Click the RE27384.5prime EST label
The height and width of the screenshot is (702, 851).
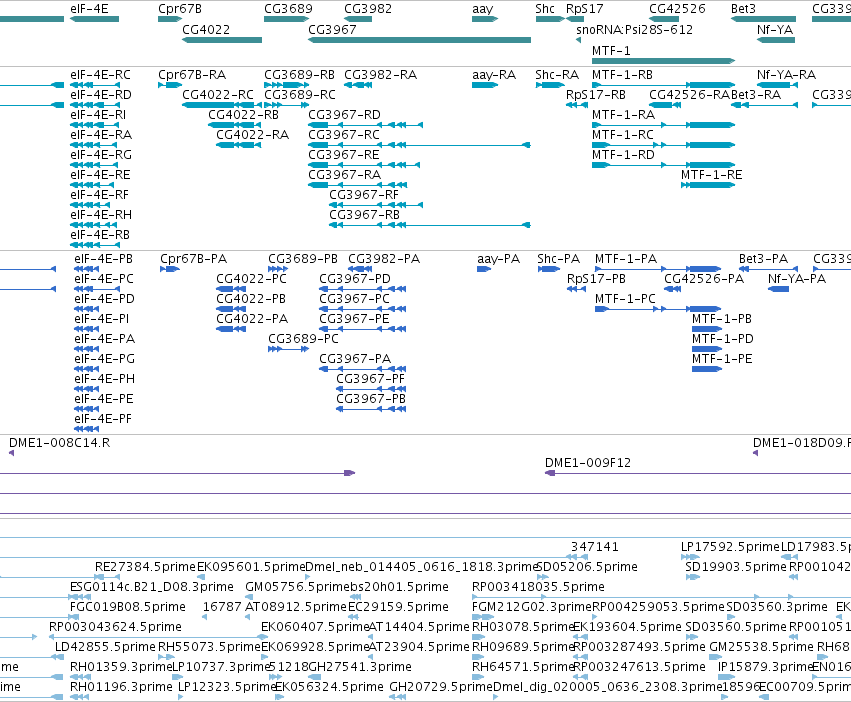pos(145,566)
